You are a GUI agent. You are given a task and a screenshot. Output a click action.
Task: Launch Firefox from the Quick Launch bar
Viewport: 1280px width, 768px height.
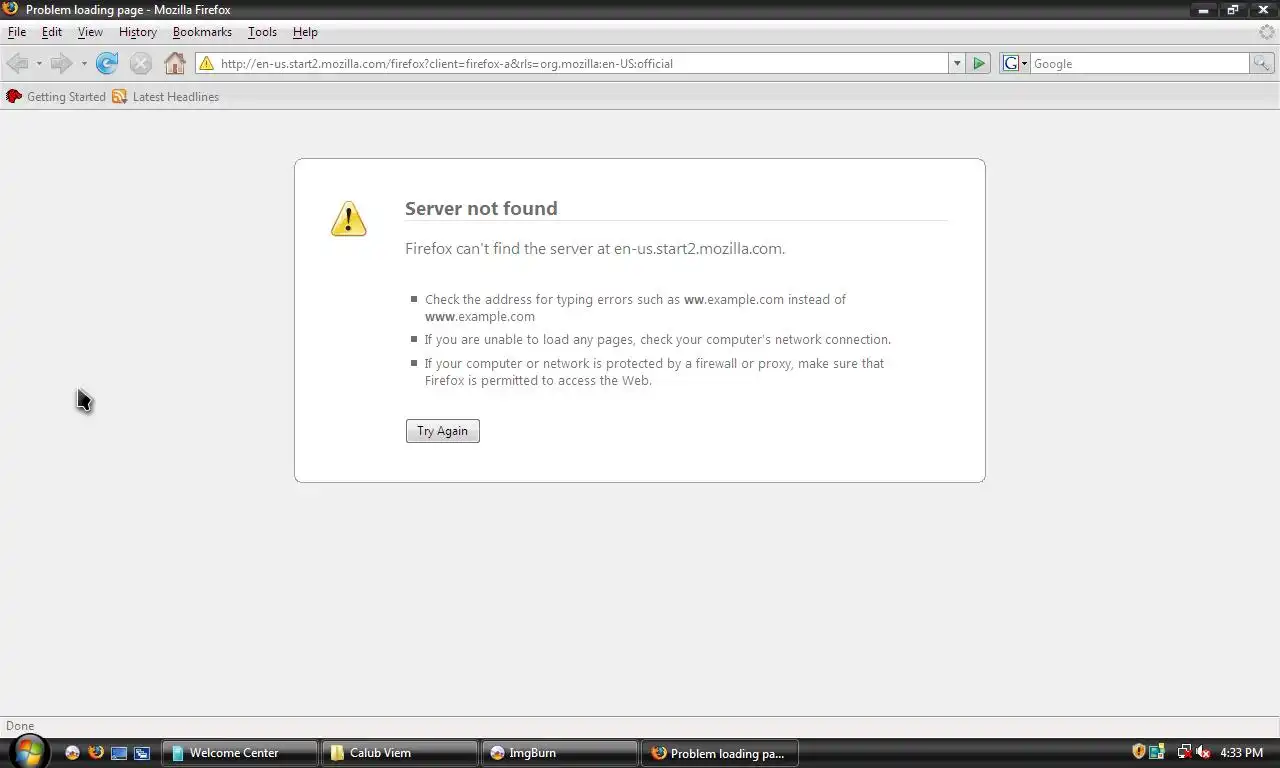[96, 752]
